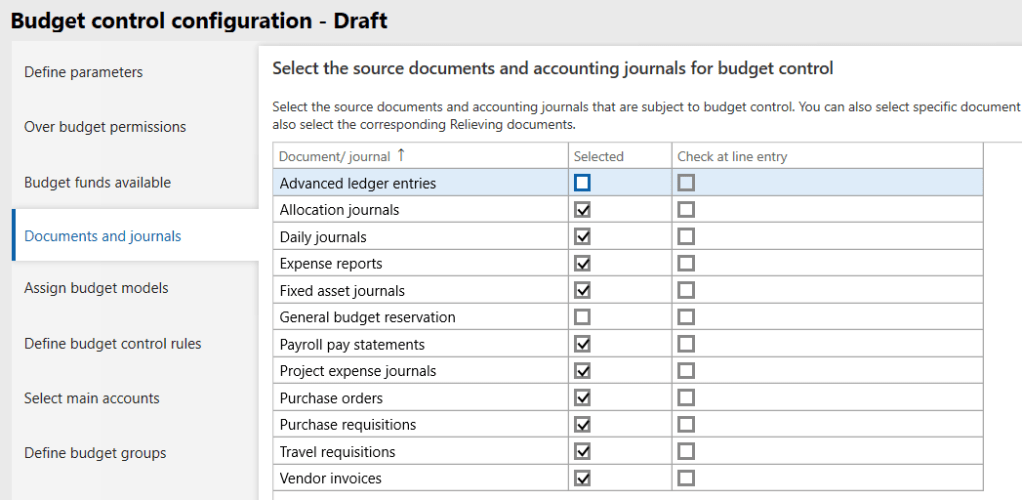
Task: Tick line entry check for Expense reports
Action: pos(686,264)
